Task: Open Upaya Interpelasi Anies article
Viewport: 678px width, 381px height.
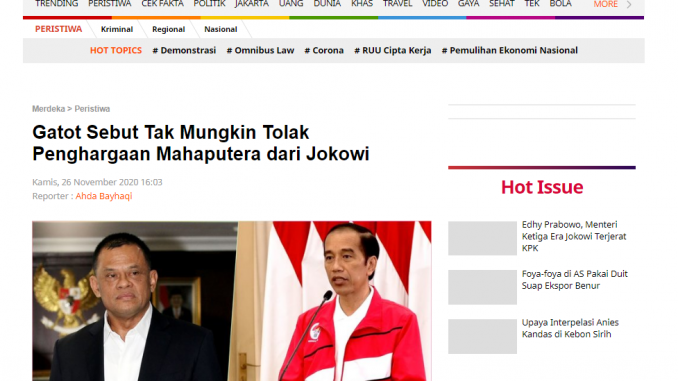Action: point(570,328)
